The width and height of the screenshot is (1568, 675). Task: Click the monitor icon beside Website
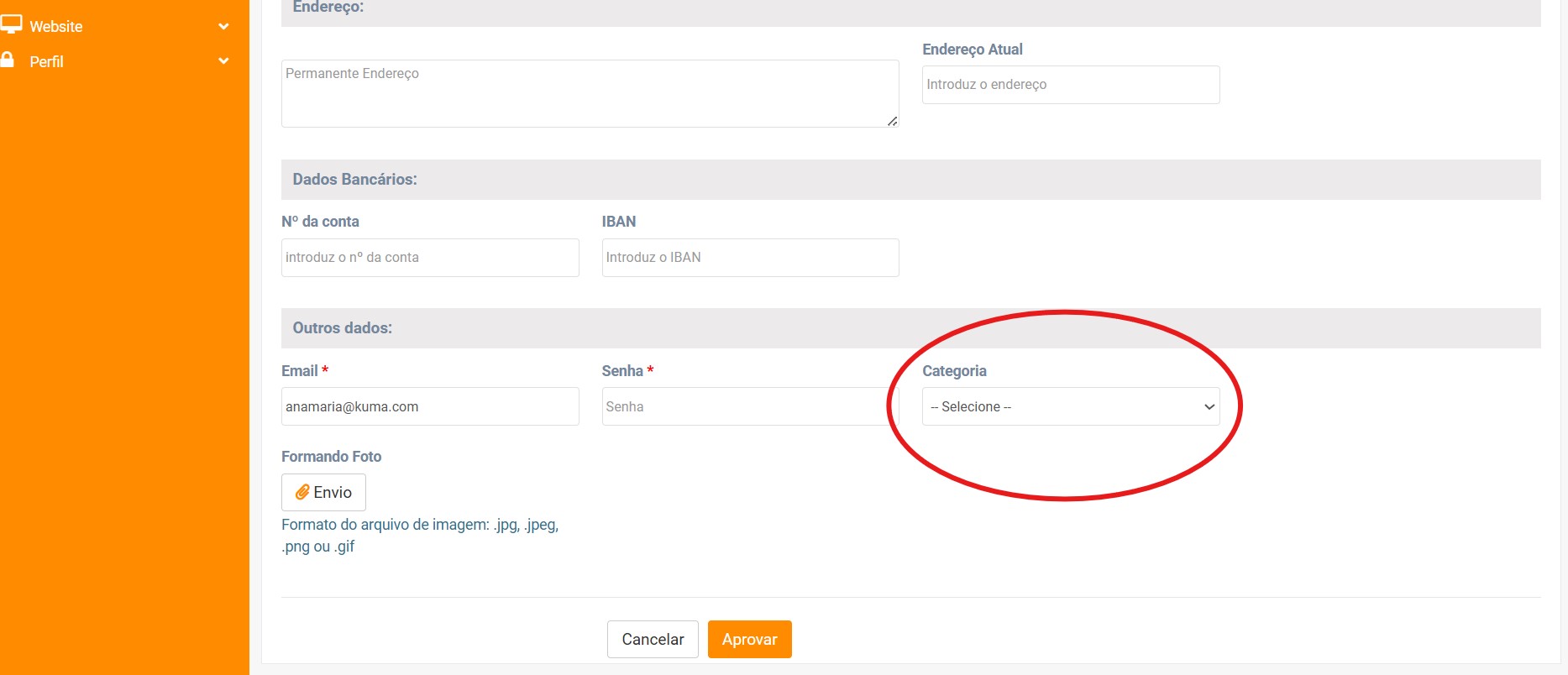coord(11,24)
